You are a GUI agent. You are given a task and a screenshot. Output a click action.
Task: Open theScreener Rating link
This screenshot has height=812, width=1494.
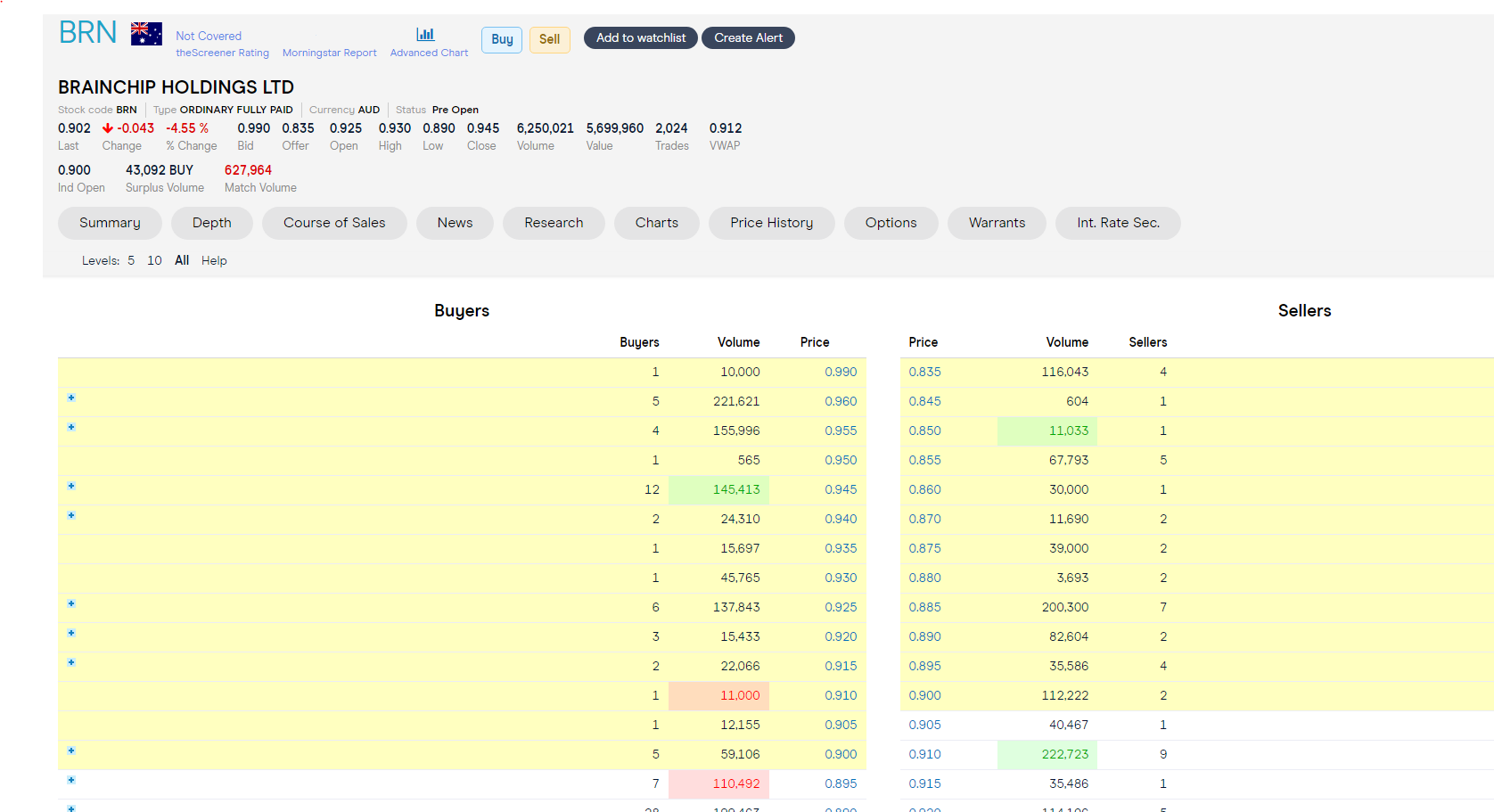222,53
